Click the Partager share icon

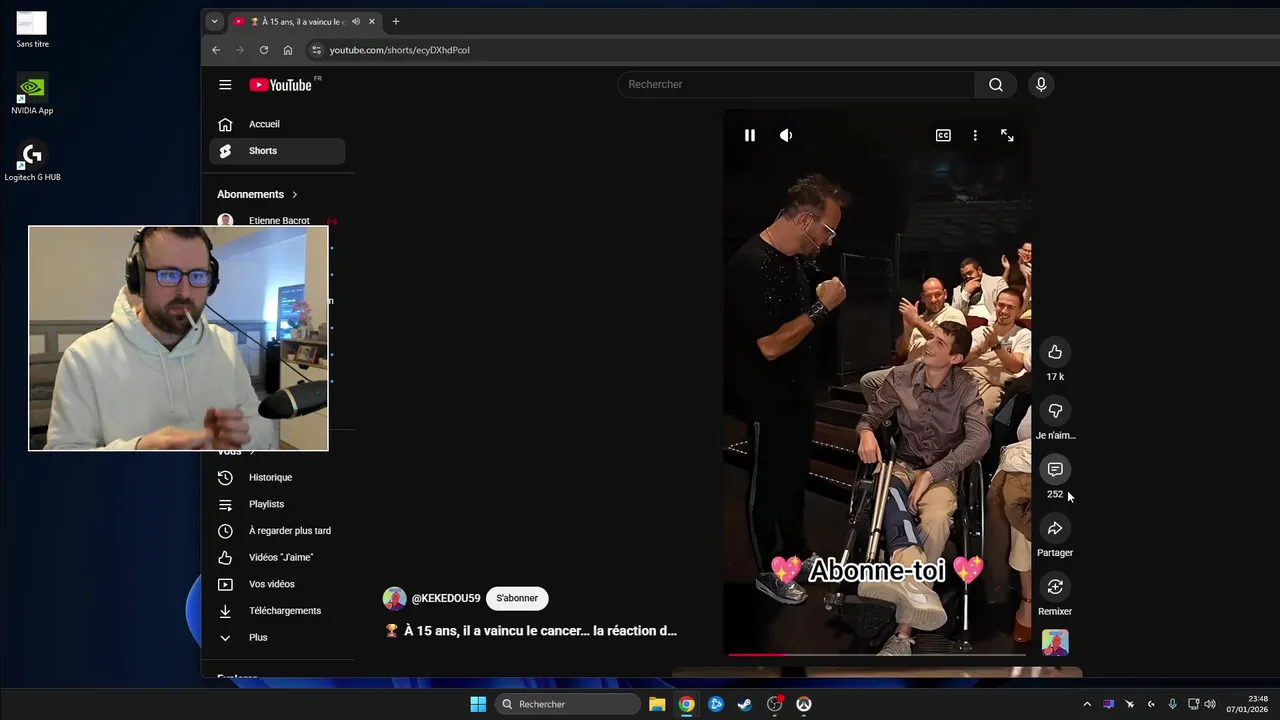coord(1055,528)
